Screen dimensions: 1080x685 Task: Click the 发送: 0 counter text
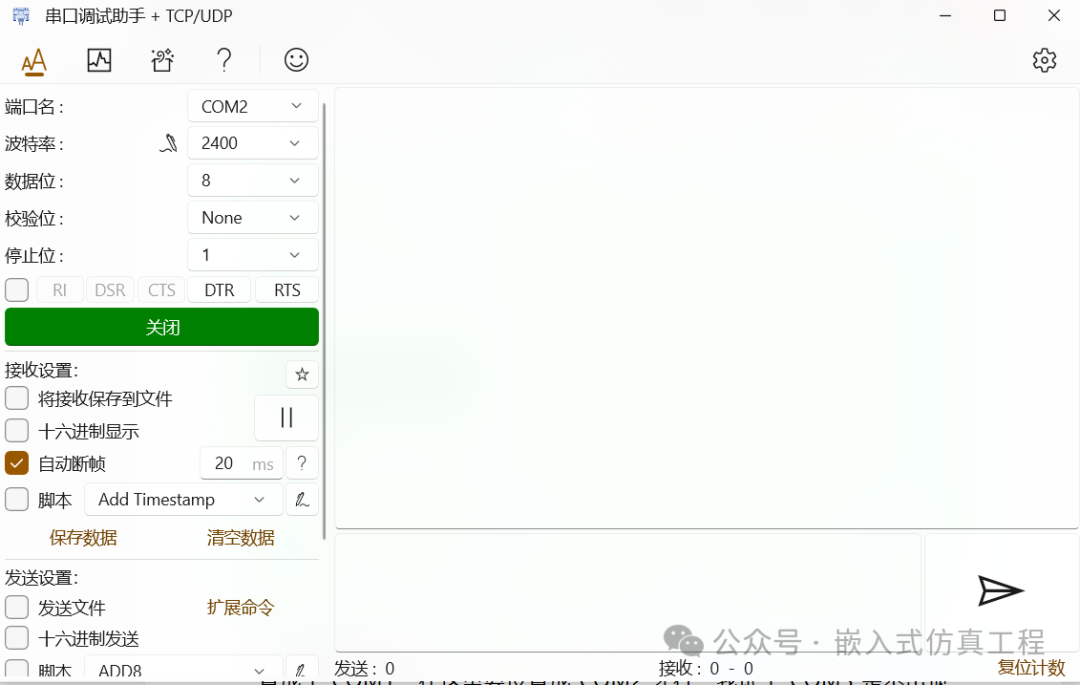pyautogui.click(x=364, y=668)
